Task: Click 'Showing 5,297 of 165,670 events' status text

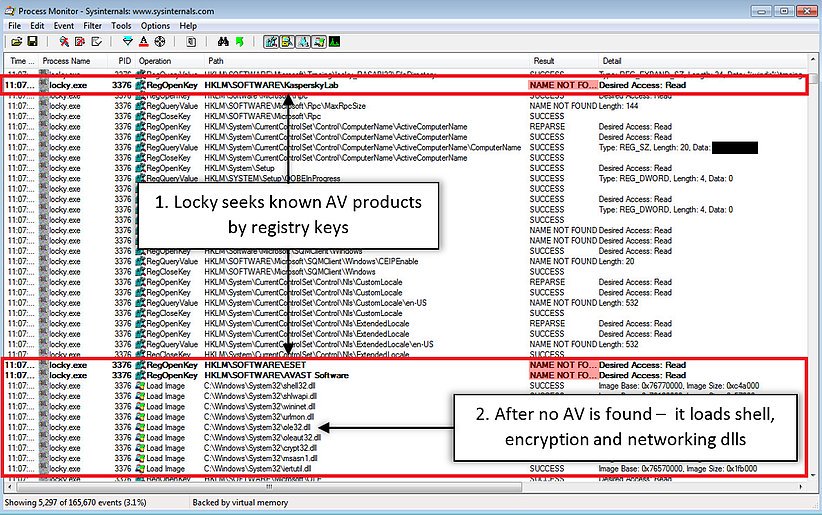Action: [x=75, y=502]
